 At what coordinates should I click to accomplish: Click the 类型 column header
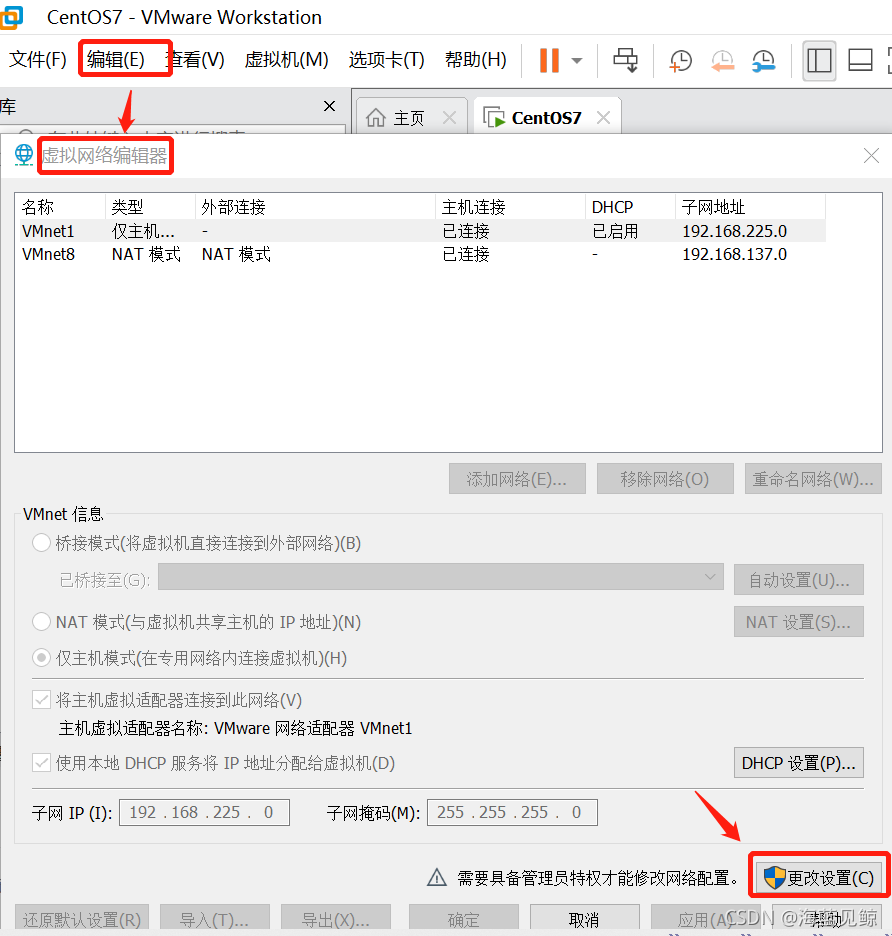(150, 207)
